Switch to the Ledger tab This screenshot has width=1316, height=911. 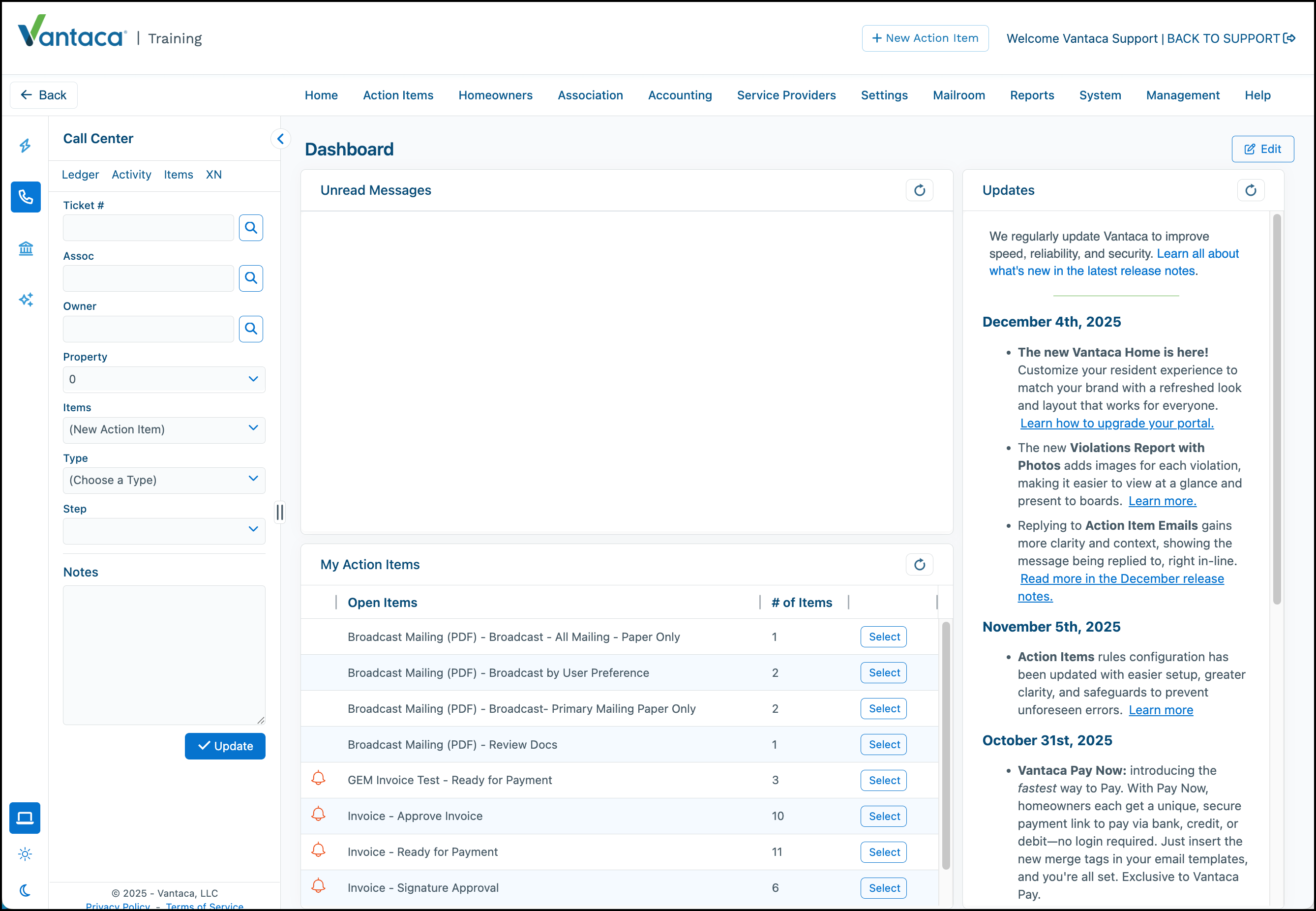click(80, 175)
